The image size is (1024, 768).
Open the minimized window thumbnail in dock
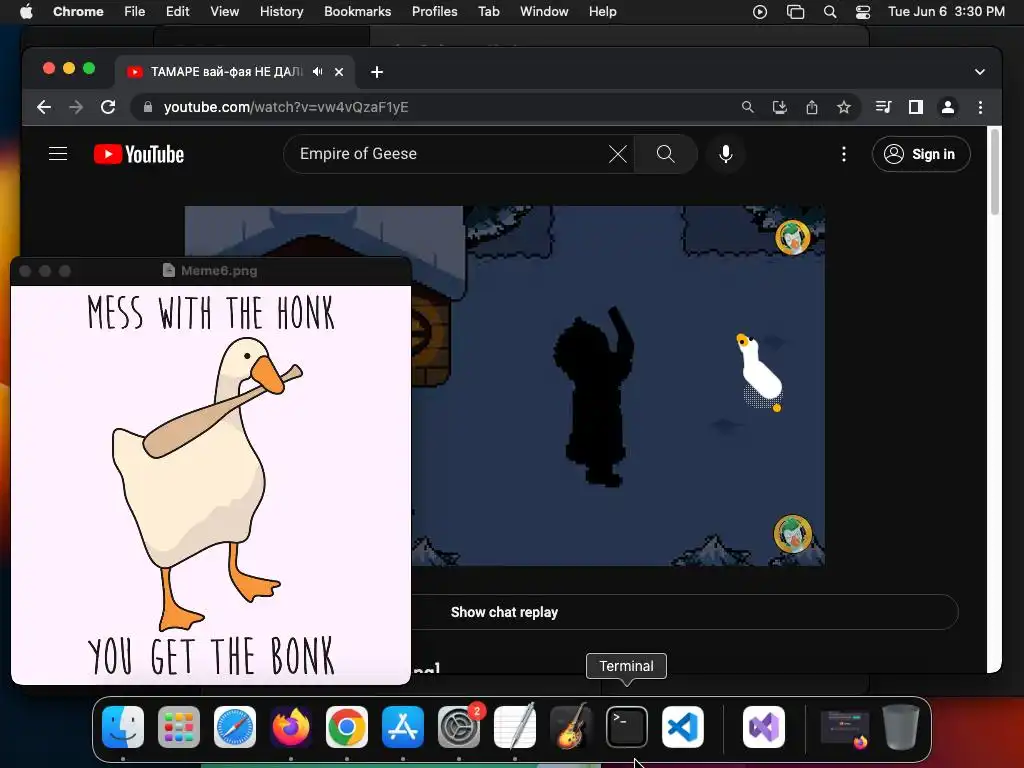tap(845, 727)
